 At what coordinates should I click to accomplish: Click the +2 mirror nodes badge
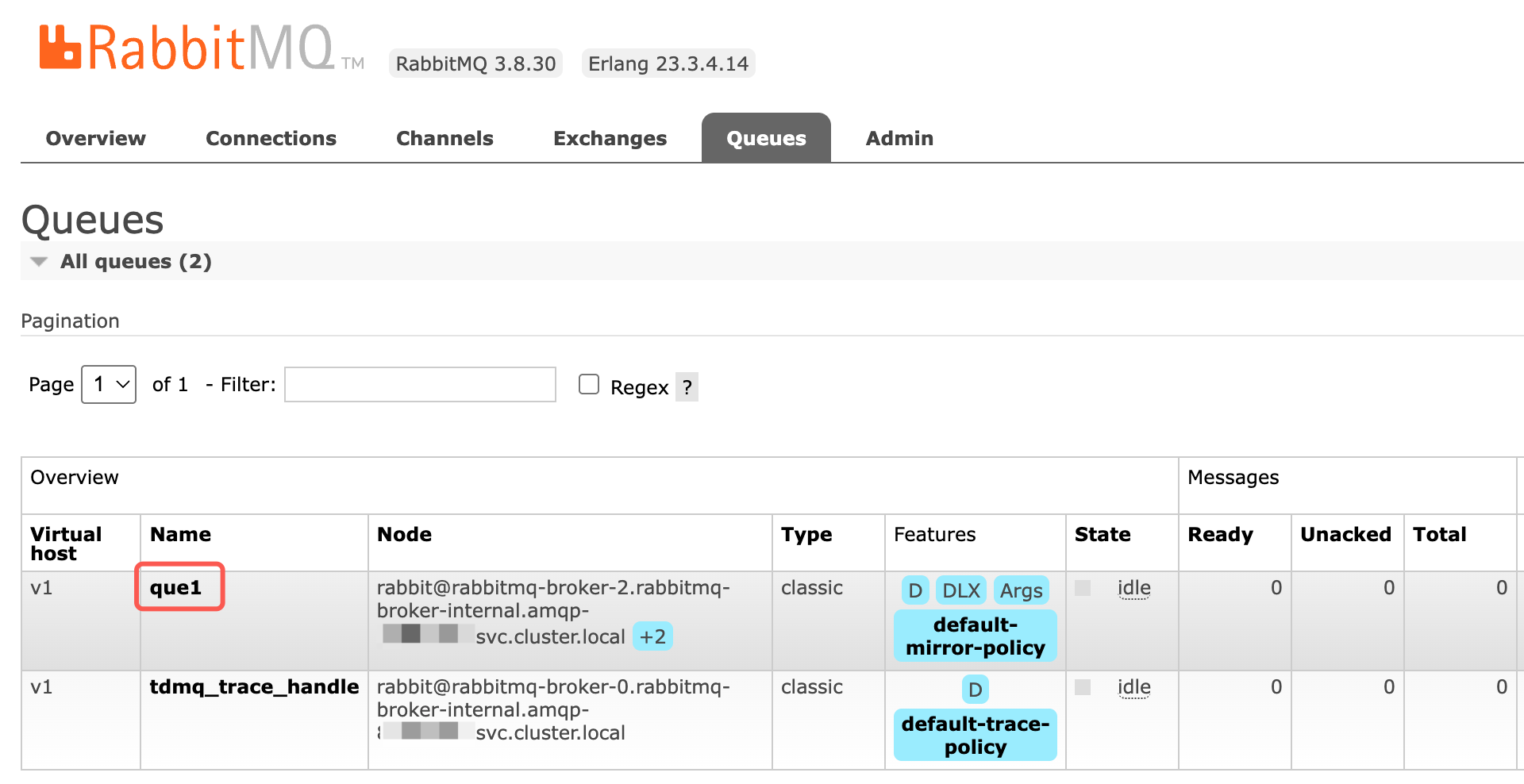point(652,636)
